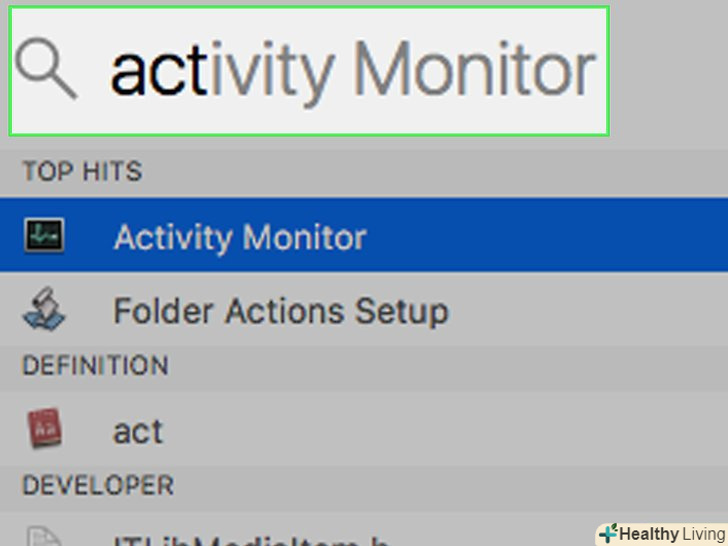This screenshot has height=546, width=728.
Task: Click the typed 'act' text in search
Action: click(158, 72)
